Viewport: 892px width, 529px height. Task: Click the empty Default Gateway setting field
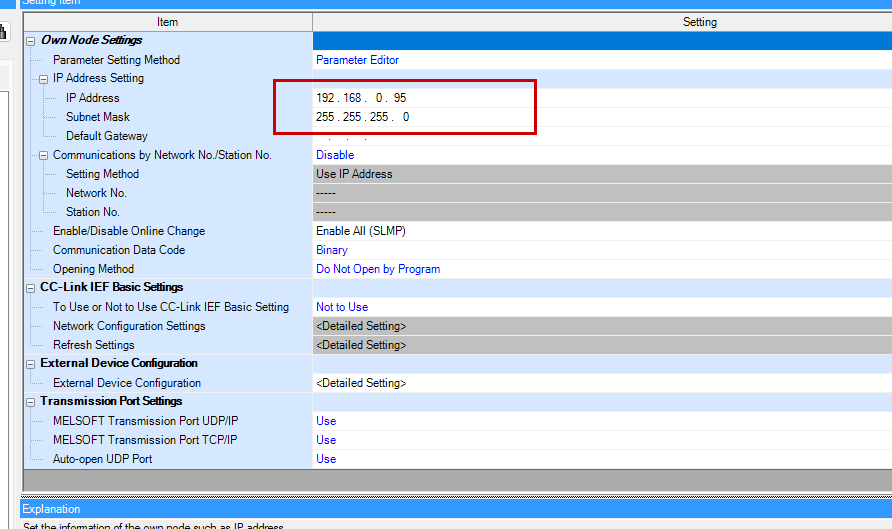pyautogui.click(x=500, y=136)
